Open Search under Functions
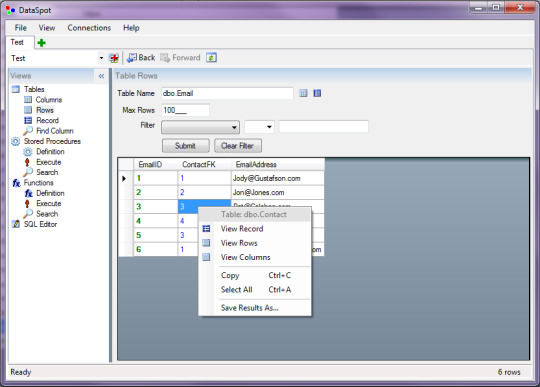 (x=47, y=214)
